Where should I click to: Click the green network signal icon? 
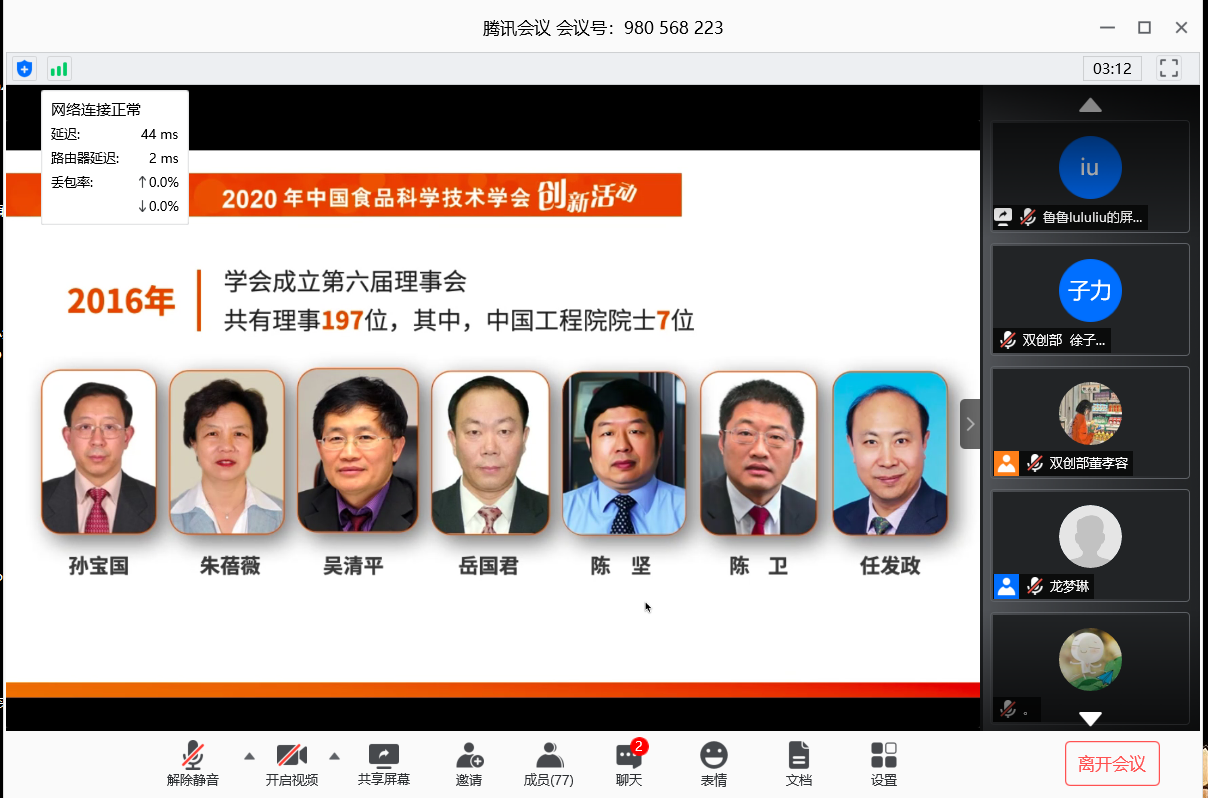pyautogui.click(x=59, y=69)
